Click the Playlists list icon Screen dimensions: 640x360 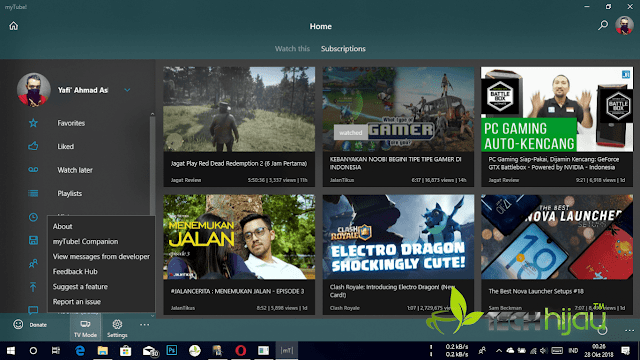(33, 193)
